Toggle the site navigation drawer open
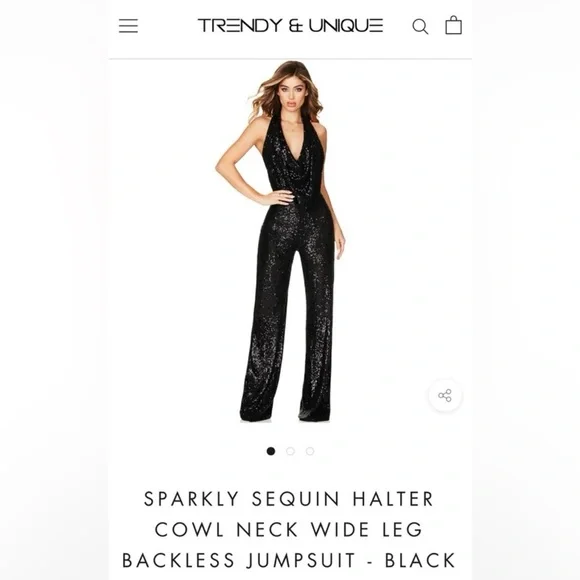 [x=128, y=26]
